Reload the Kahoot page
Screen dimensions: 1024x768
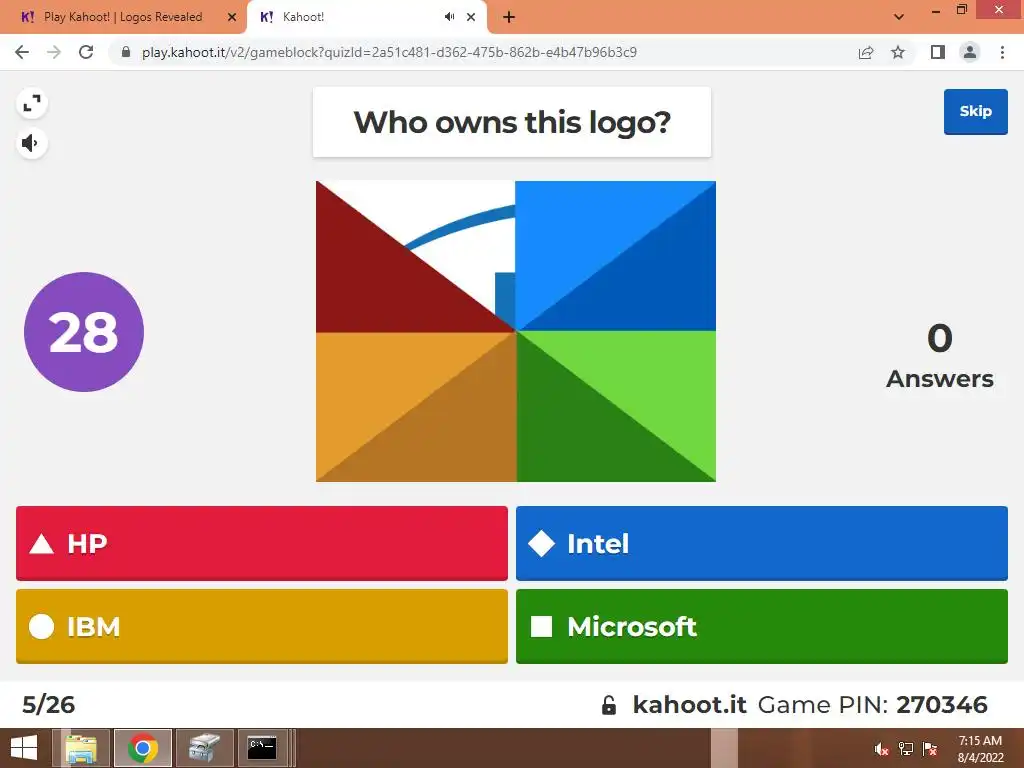coord(86,52)
